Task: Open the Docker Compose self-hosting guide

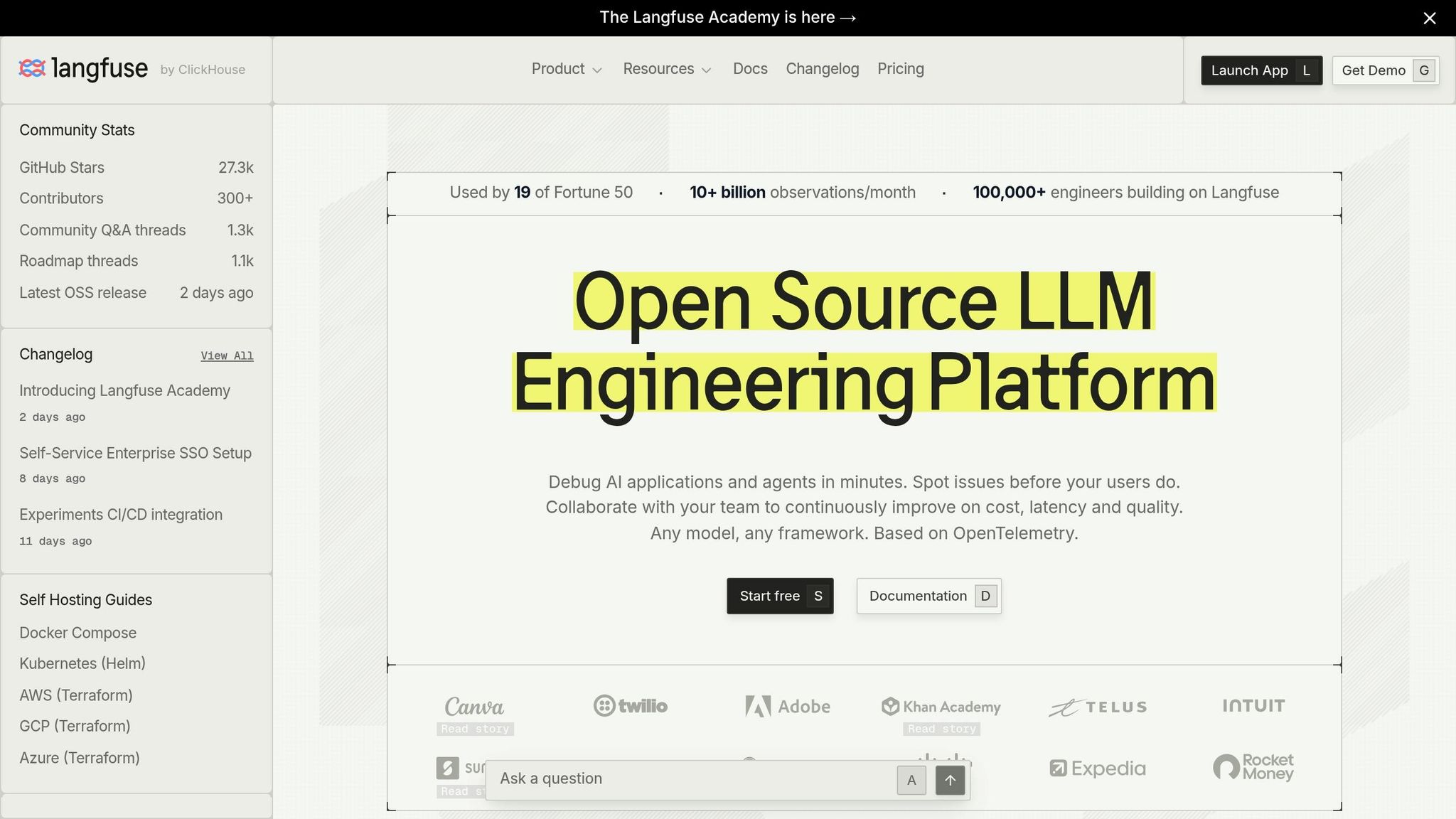Action: click(x=77, y=633)
